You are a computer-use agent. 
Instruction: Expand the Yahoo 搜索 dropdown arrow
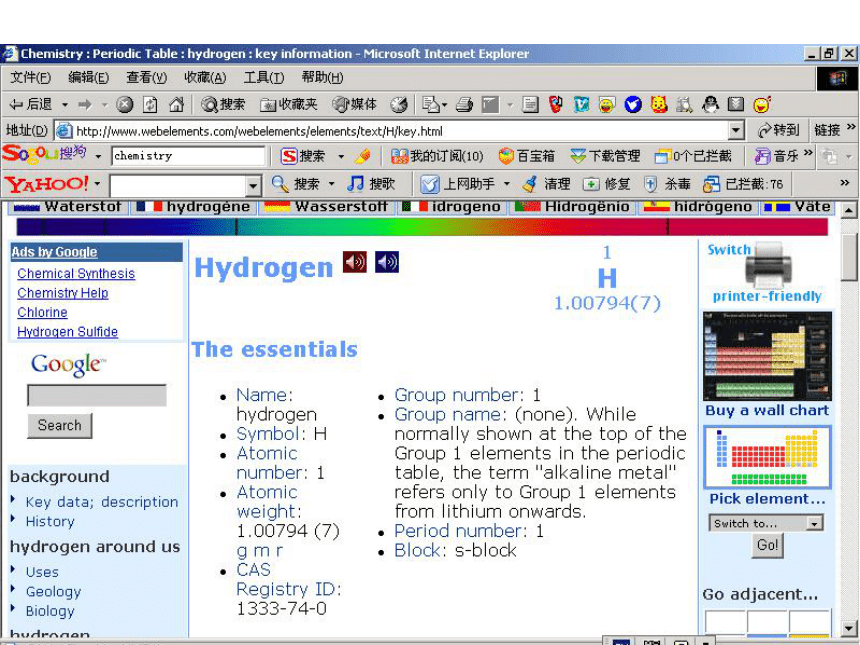(331, 184)
